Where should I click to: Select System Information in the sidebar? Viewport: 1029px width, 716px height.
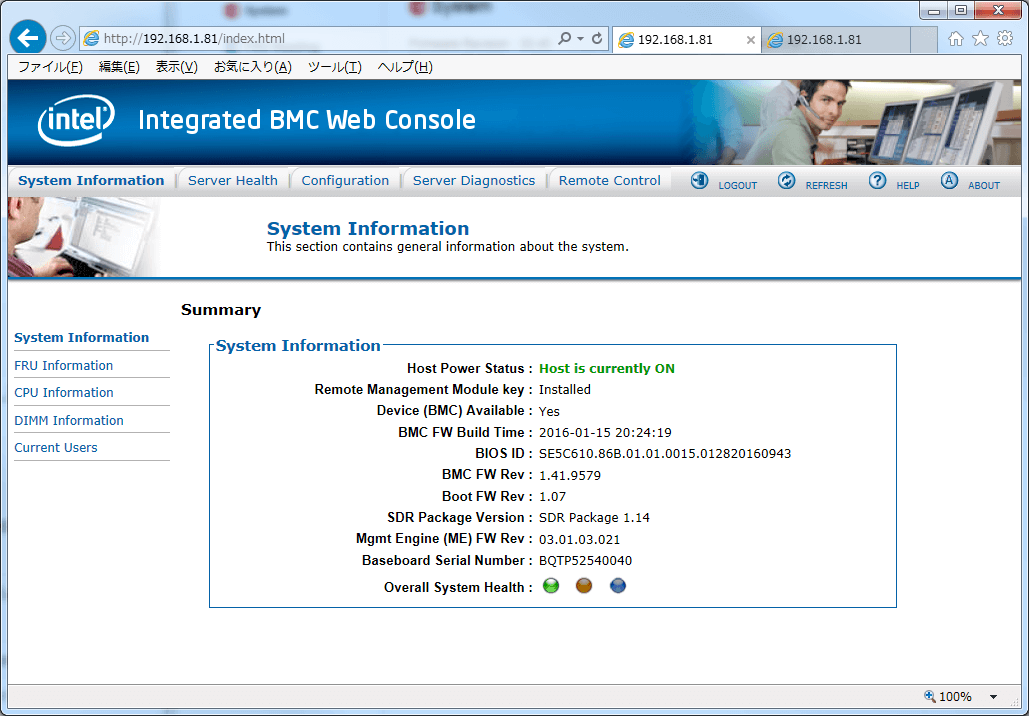[x=81, y=337]
